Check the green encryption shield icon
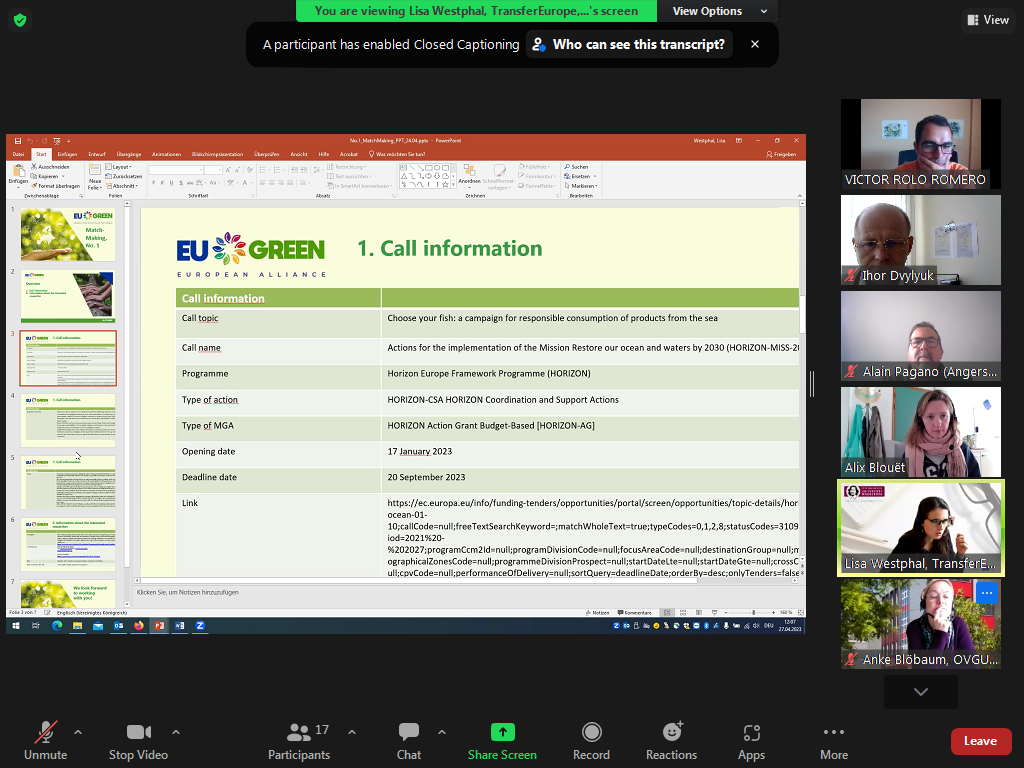This screenshot has height=768, width=1024. (20, 20)
